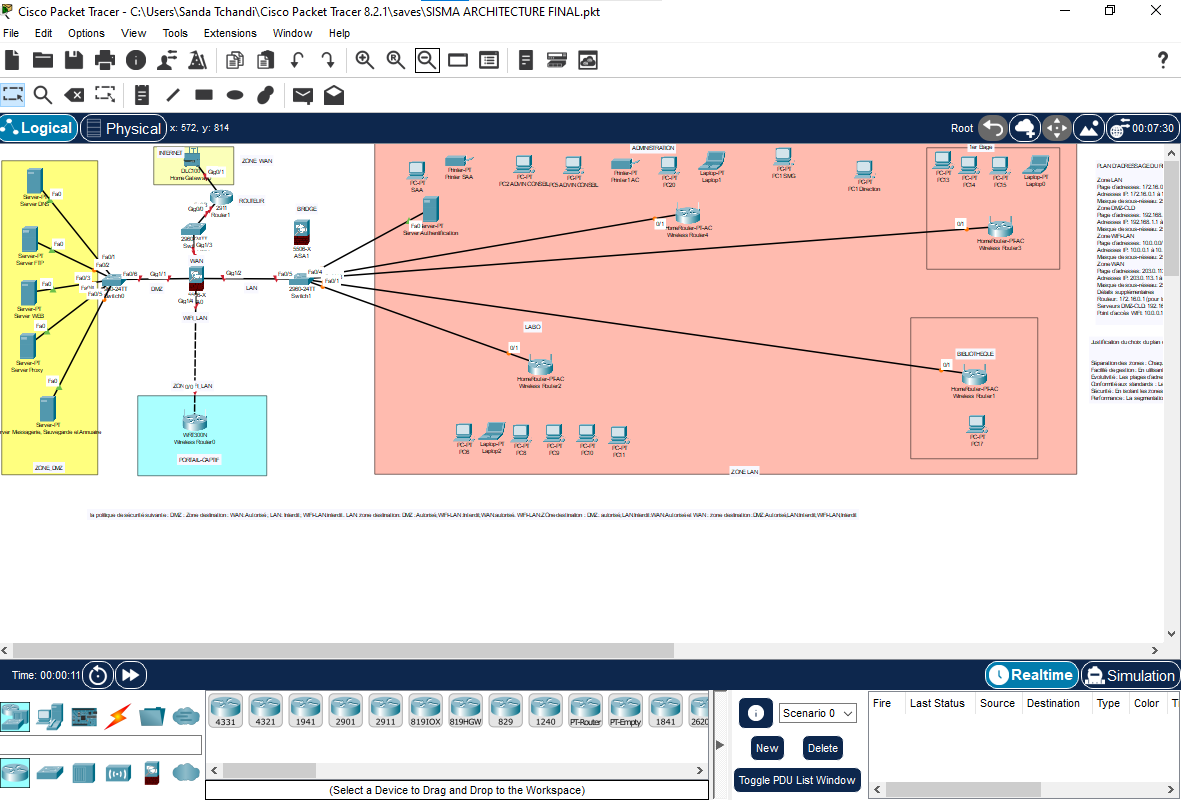
Task: Select the Connections lightning bolt category
Action: pyautogui.click(x=117, y=716)
